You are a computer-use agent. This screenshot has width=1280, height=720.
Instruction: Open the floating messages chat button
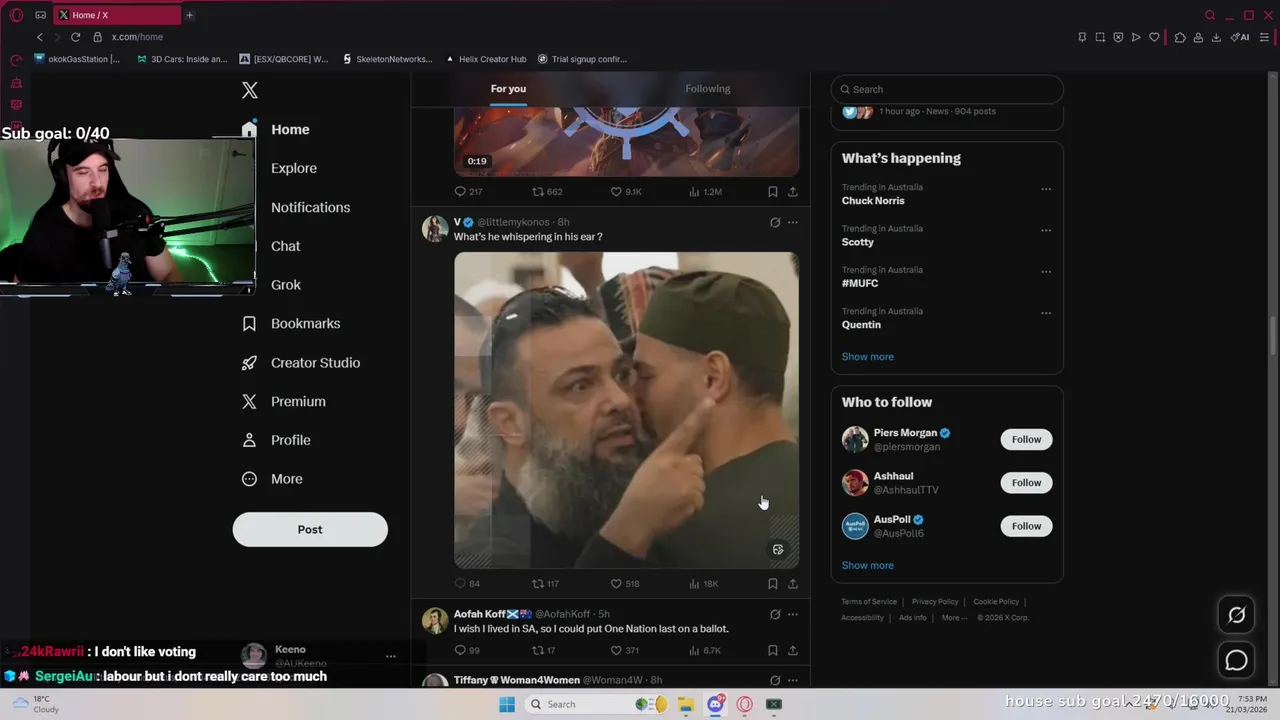pyautogui.click(x=1237, y=661)
